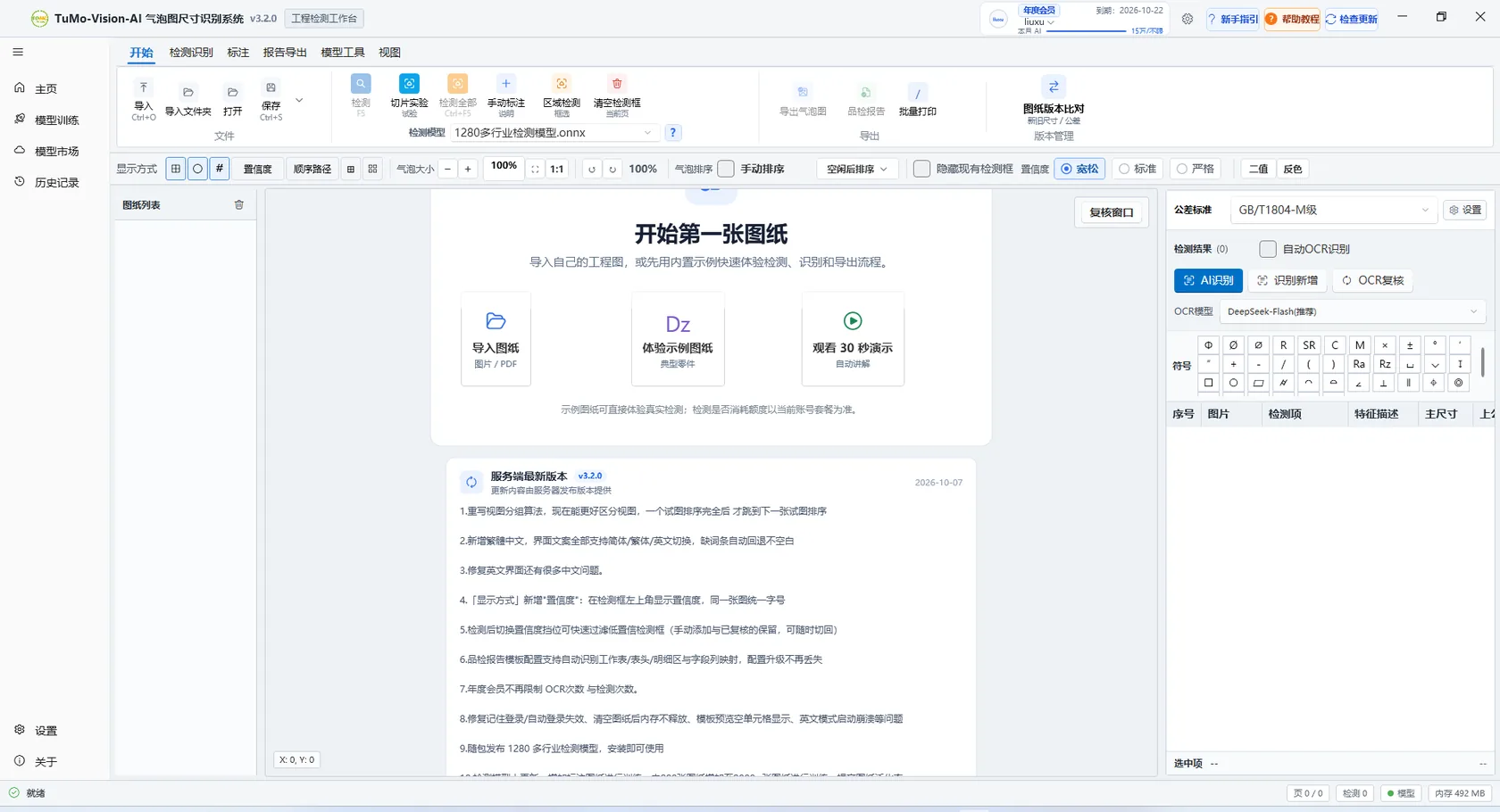Click the 导入 import icon in ribbon

143,87
